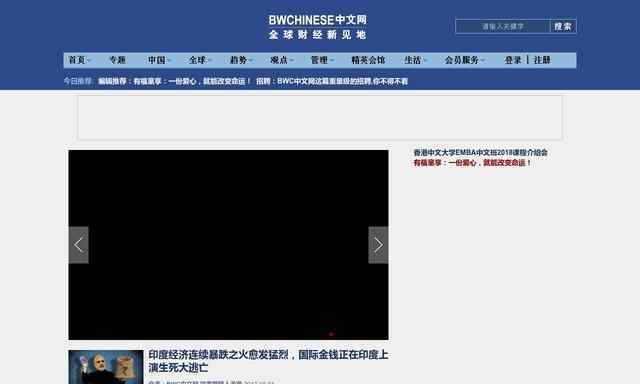The image size is (640, 384).
Task: Click the empty banner ad area
Action: (x=320, y=118)
